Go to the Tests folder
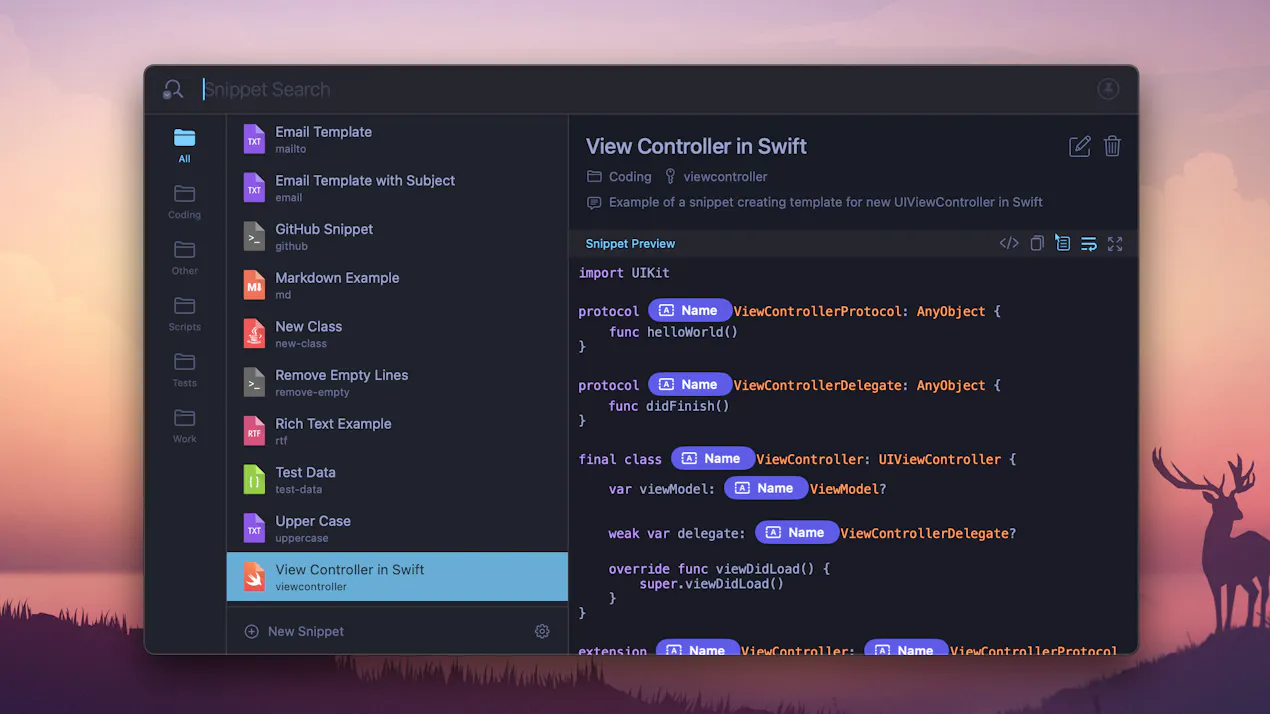Image resolution: width=1270 pixels, height=714 pixels. click(184, 369)
